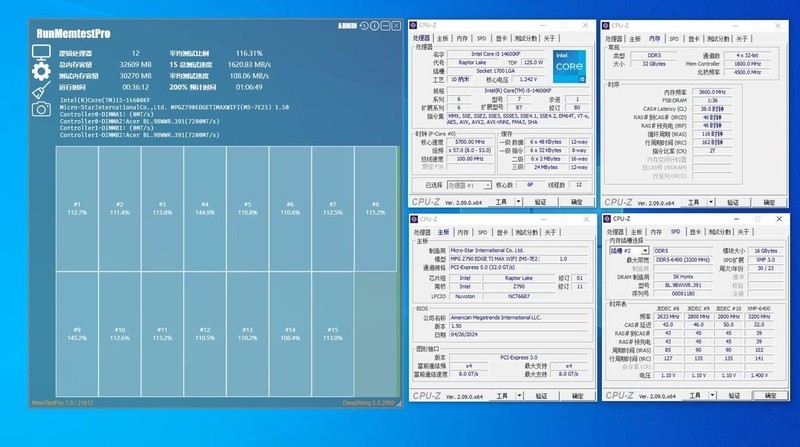
Task: Close the CPU-Z SPD window
Action: [779, 219]
